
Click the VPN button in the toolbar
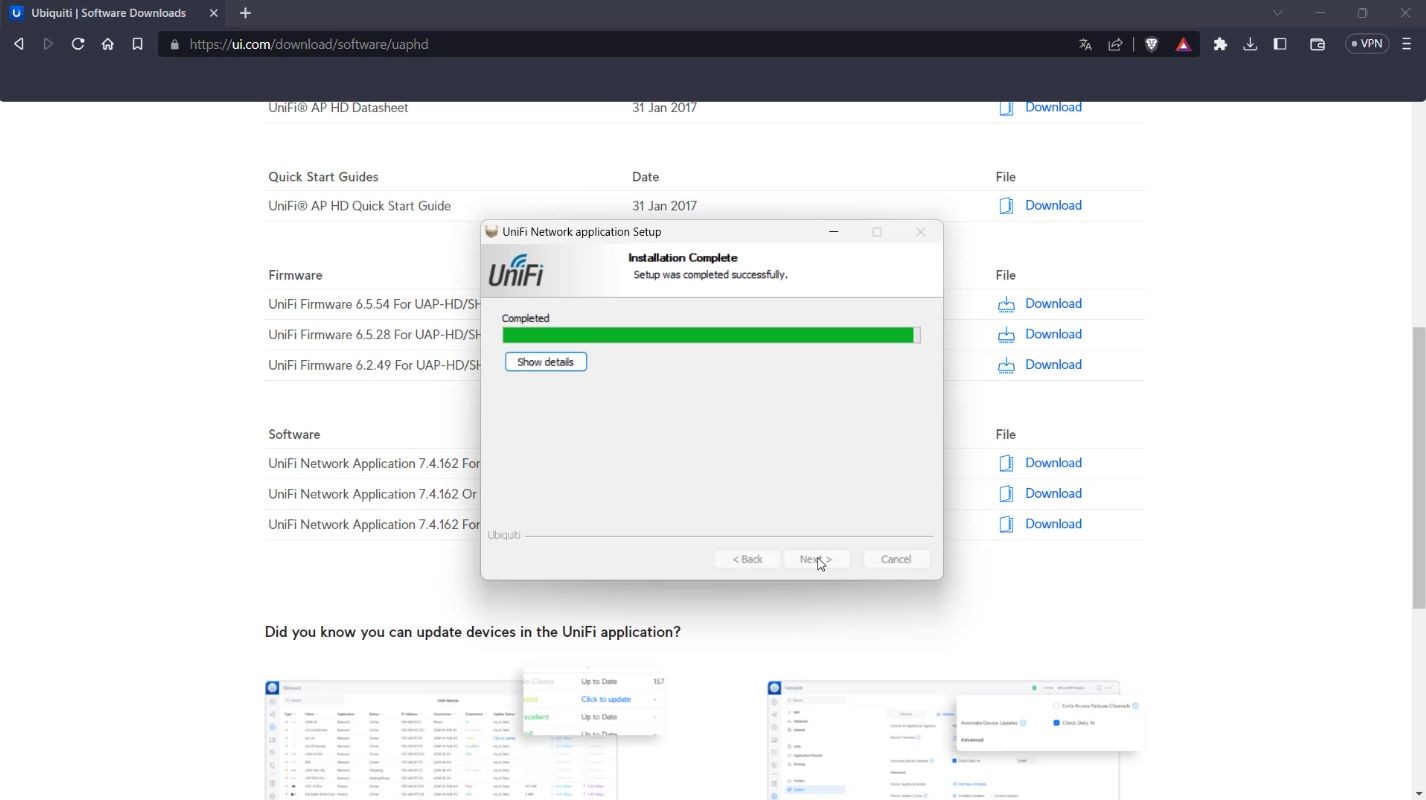pyautogui.click(x=1367, y=44)
